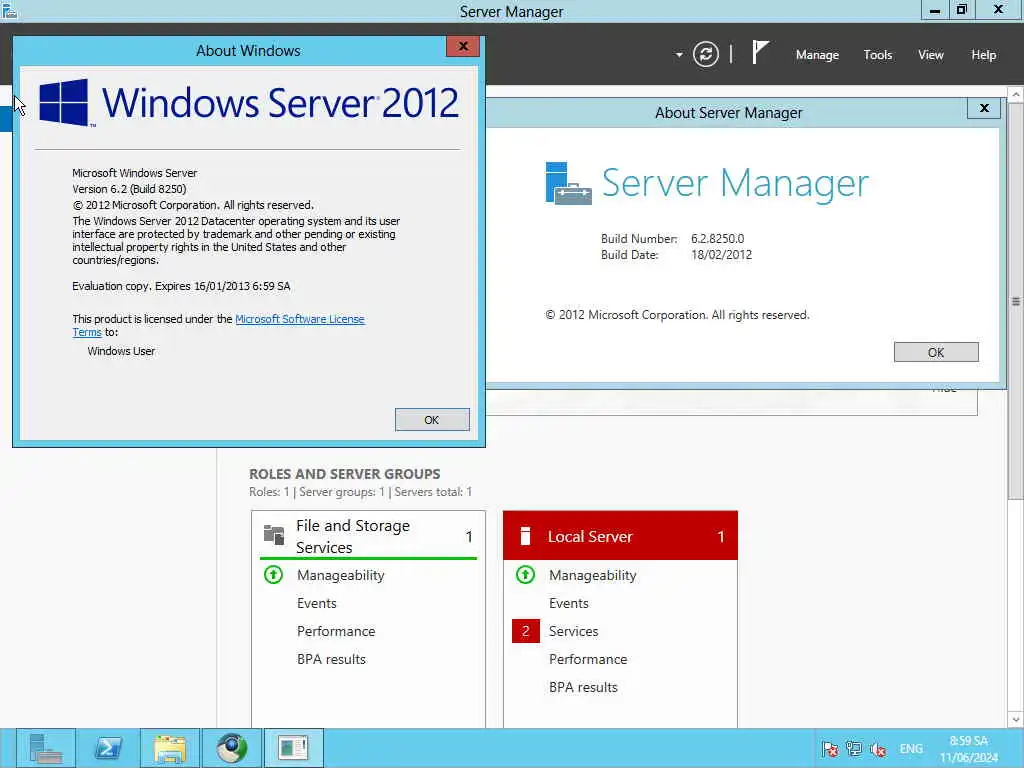Click the ENG language indicator

tap(911, 749)
